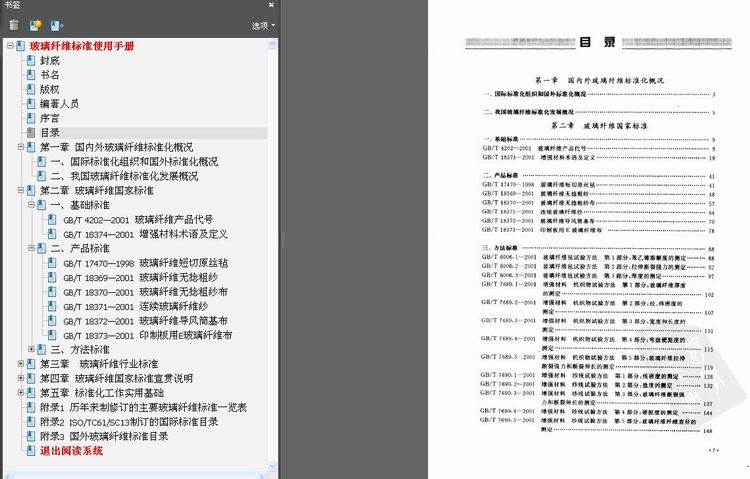This screenshot has height=479, width=750.
Task: Open GB/T 18373—2001 印制板用E玻璃纤维布 bookmark
Action: point(147,335)
